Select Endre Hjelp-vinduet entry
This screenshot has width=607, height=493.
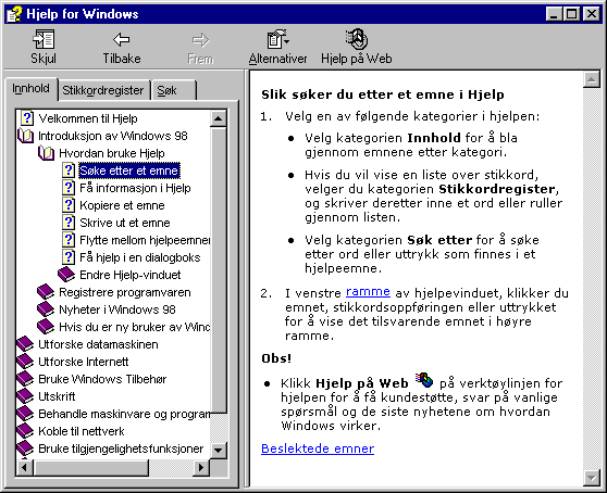(x=130, y=275)
